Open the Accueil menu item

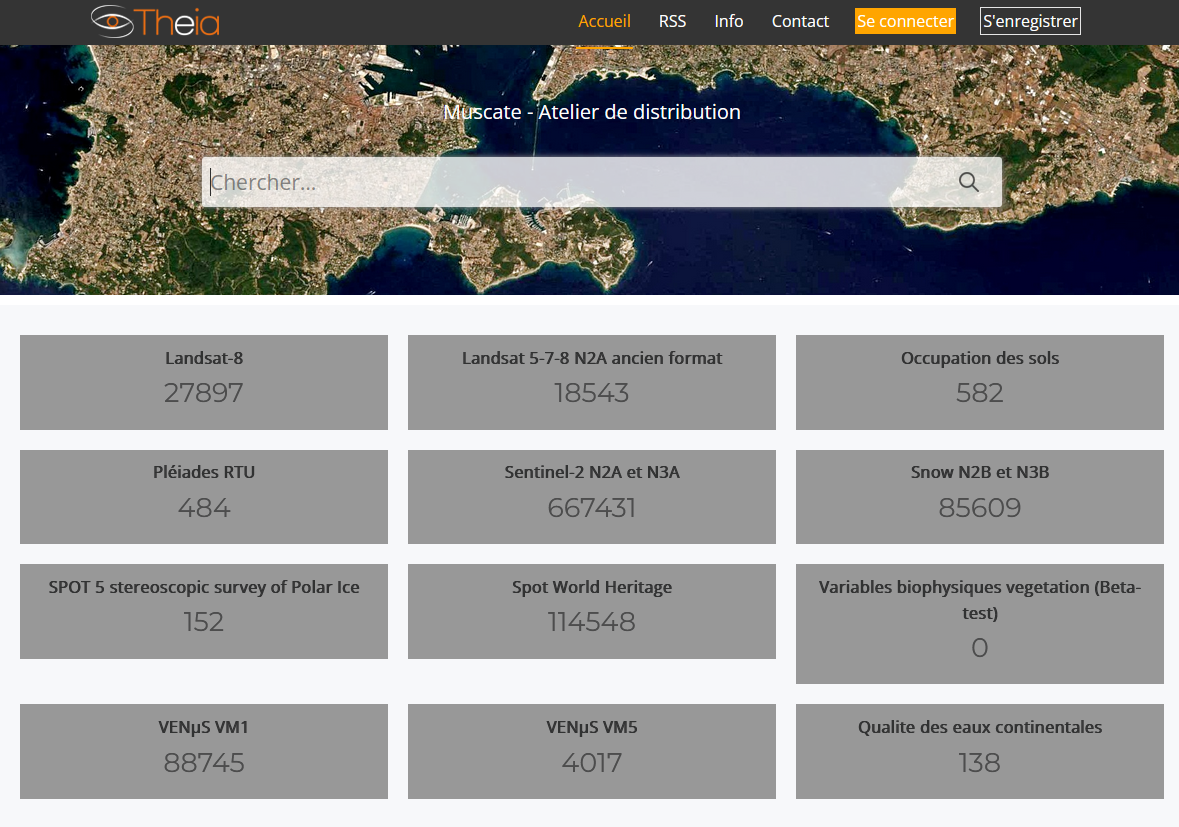click(604, 21)
